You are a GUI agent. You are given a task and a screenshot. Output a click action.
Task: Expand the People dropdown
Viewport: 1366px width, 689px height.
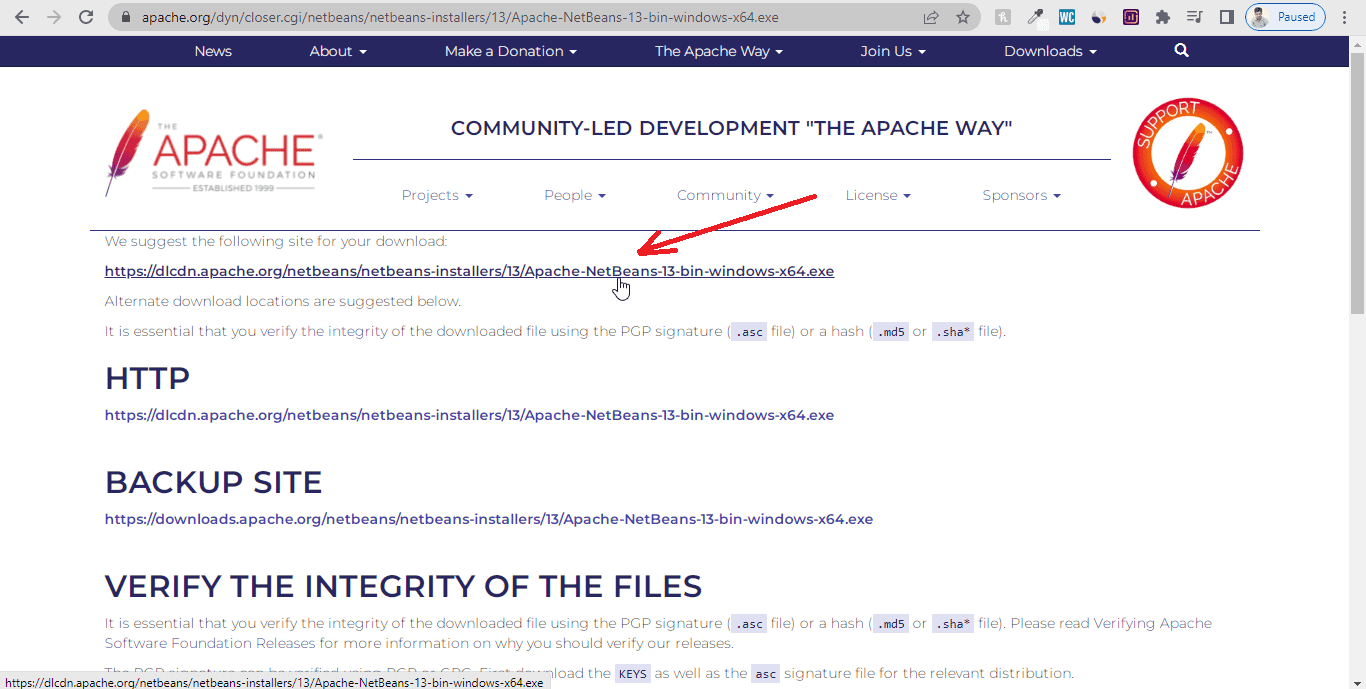pyautogui.click(x=575, y=195)
